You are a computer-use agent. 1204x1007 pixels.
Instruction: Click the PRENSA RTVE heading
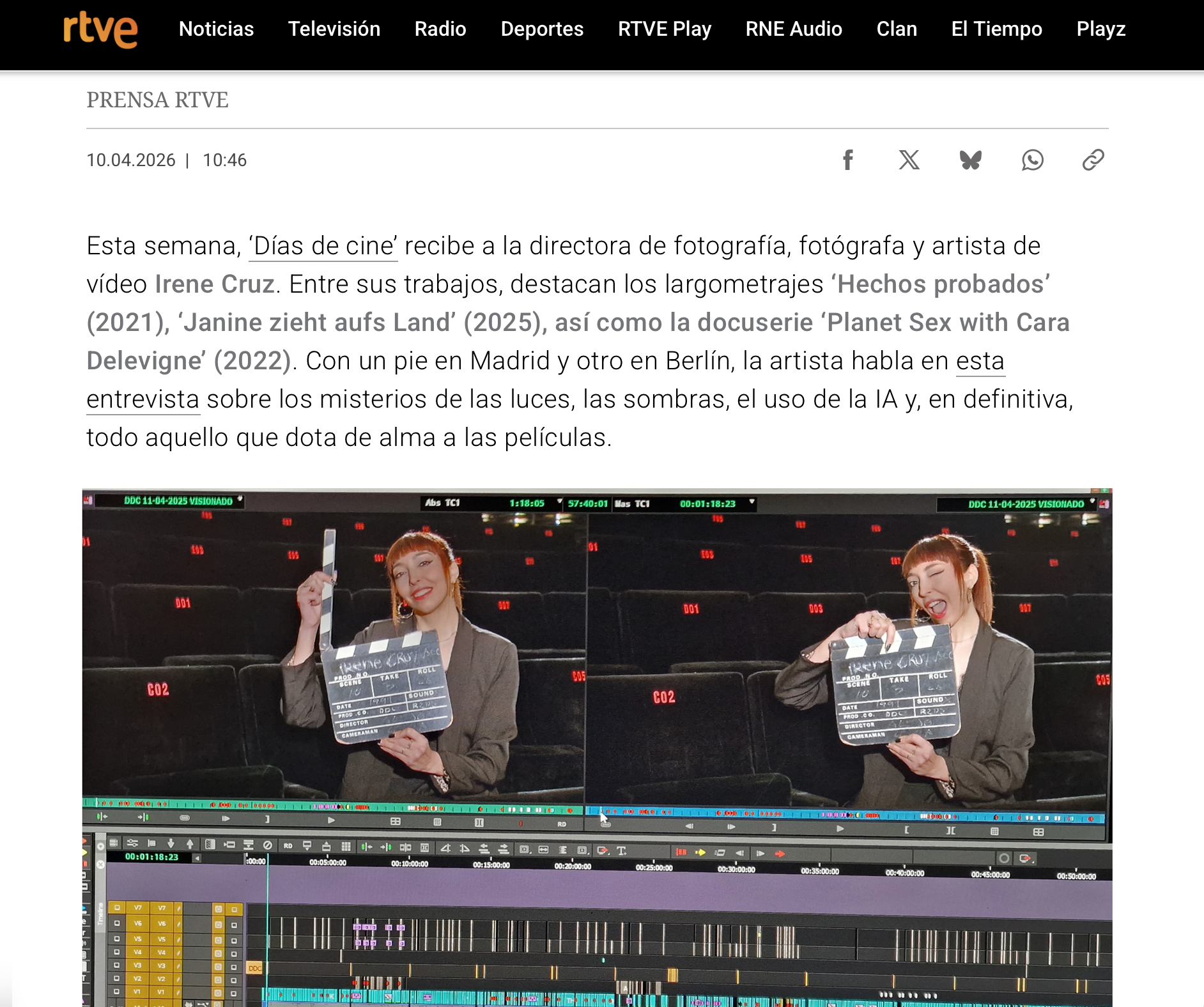point(157,100)
